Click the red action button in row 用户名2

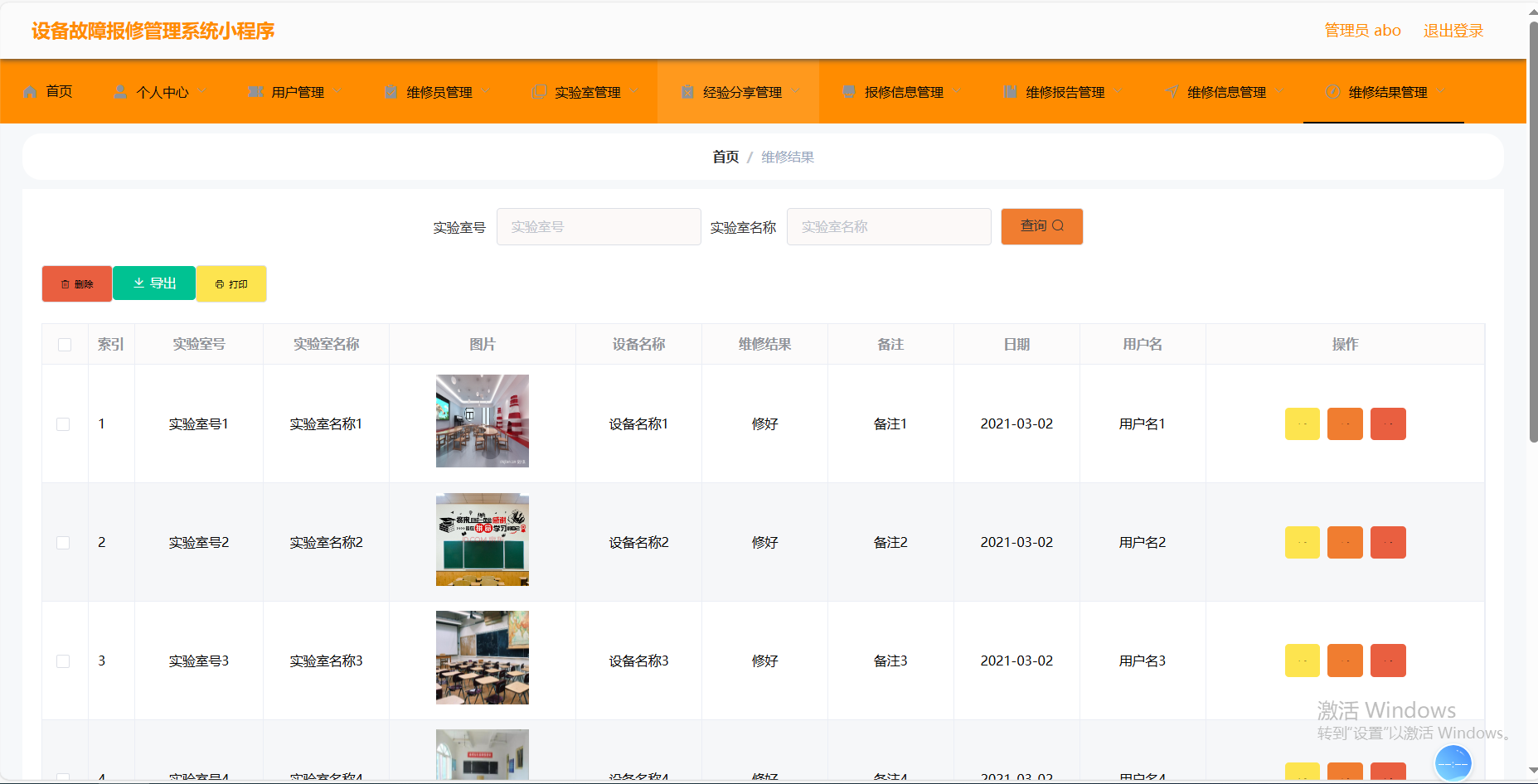point(1388,543)
